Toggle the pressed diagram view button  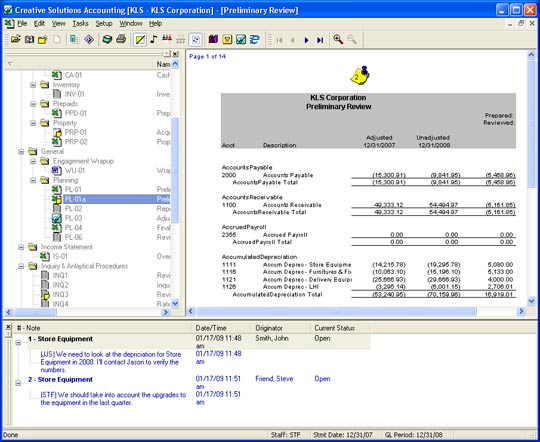coord(195,40)
